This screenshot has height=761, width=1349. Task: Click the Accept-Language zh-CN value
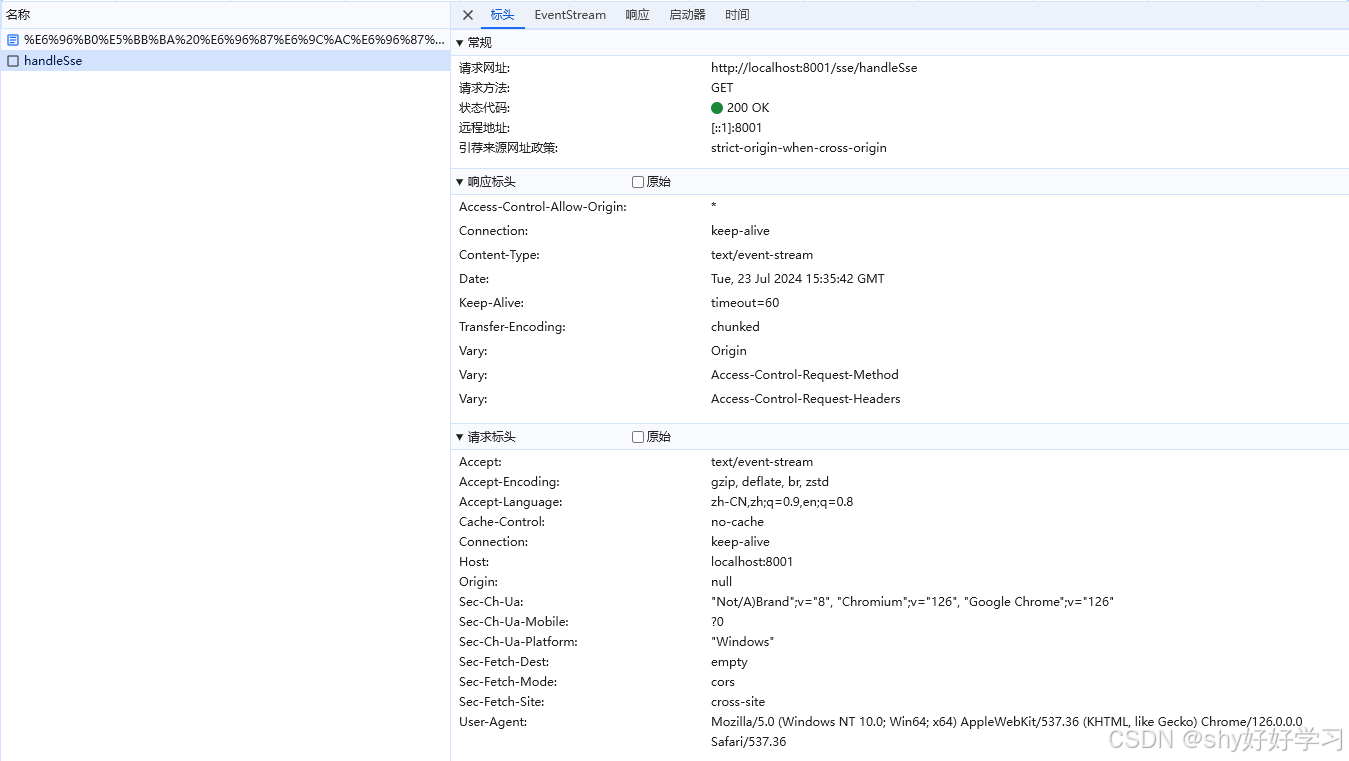[x=782, y=502]
